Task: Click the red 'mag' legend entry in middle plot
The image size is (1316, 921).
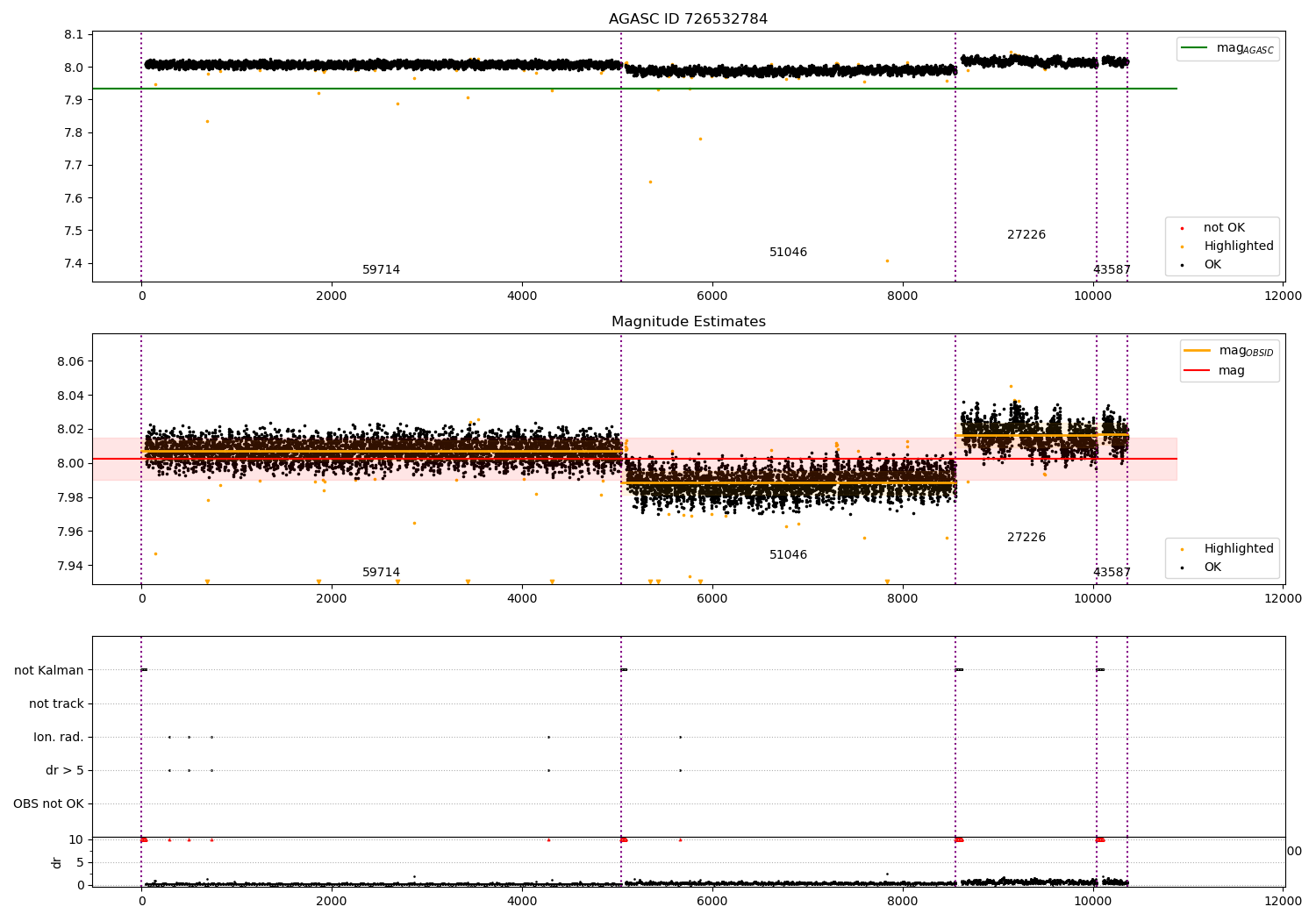Action: pyautogui.click(x=1215, y=370)
